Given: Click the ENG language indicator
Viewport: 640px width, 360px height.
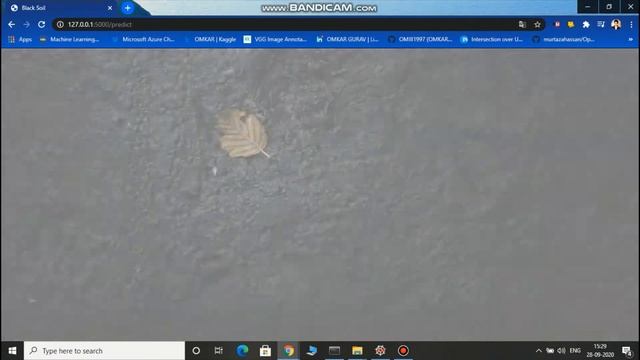Looking at the screenshot, I should tap(575, 351).
